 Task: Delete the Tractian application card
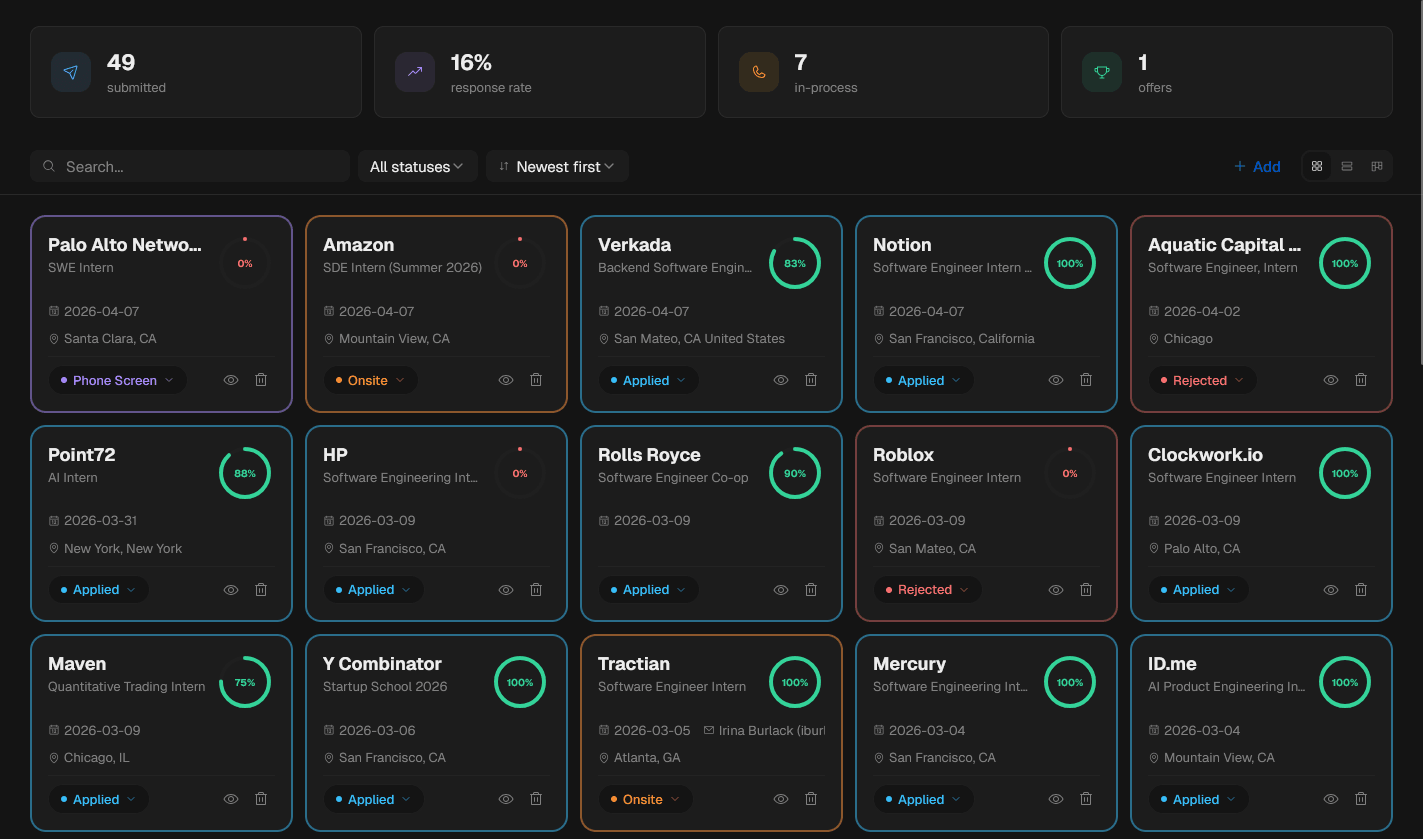tap(811, 799)
